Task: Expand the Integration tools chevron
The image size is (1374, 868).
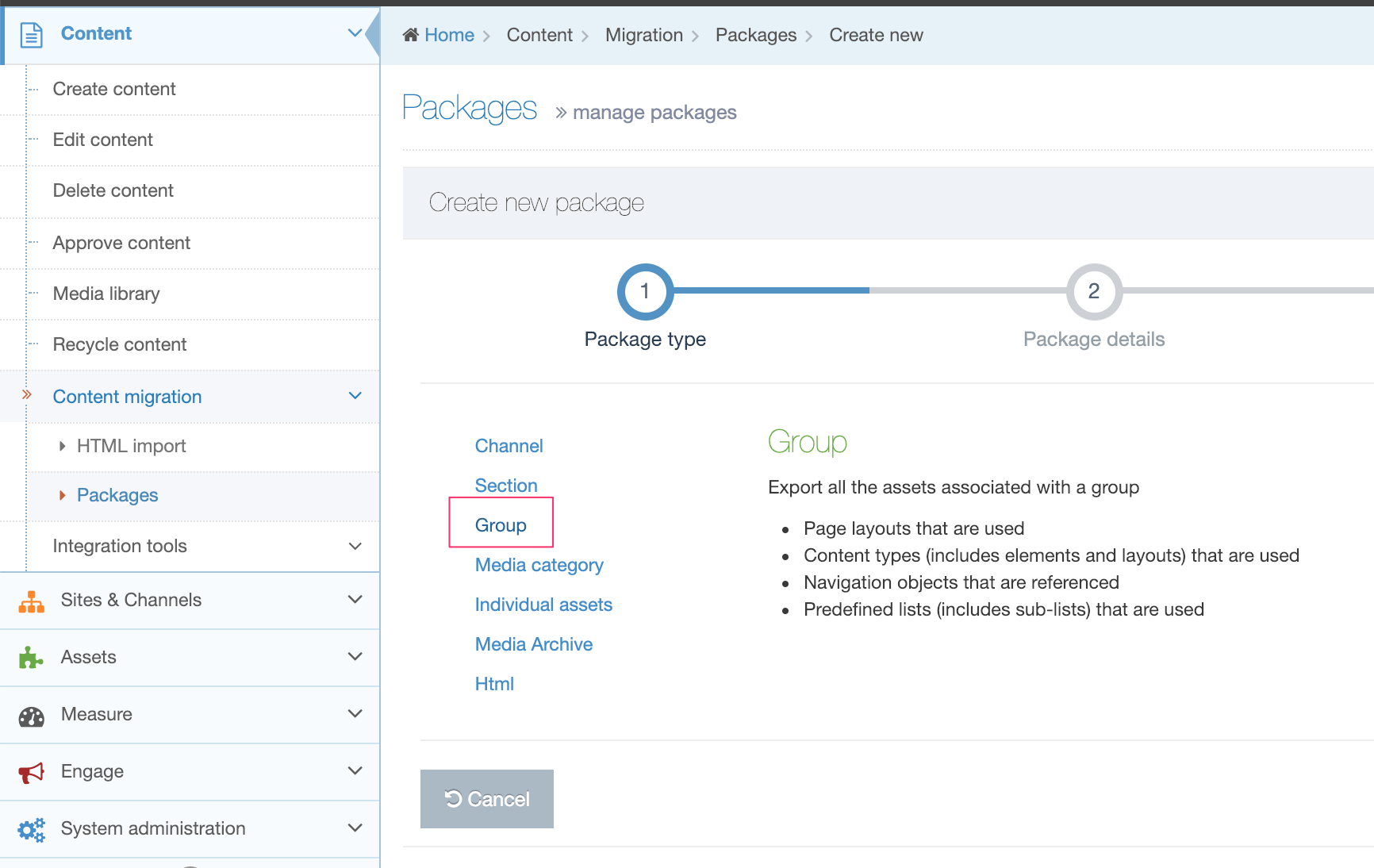Action: [355, 546]
